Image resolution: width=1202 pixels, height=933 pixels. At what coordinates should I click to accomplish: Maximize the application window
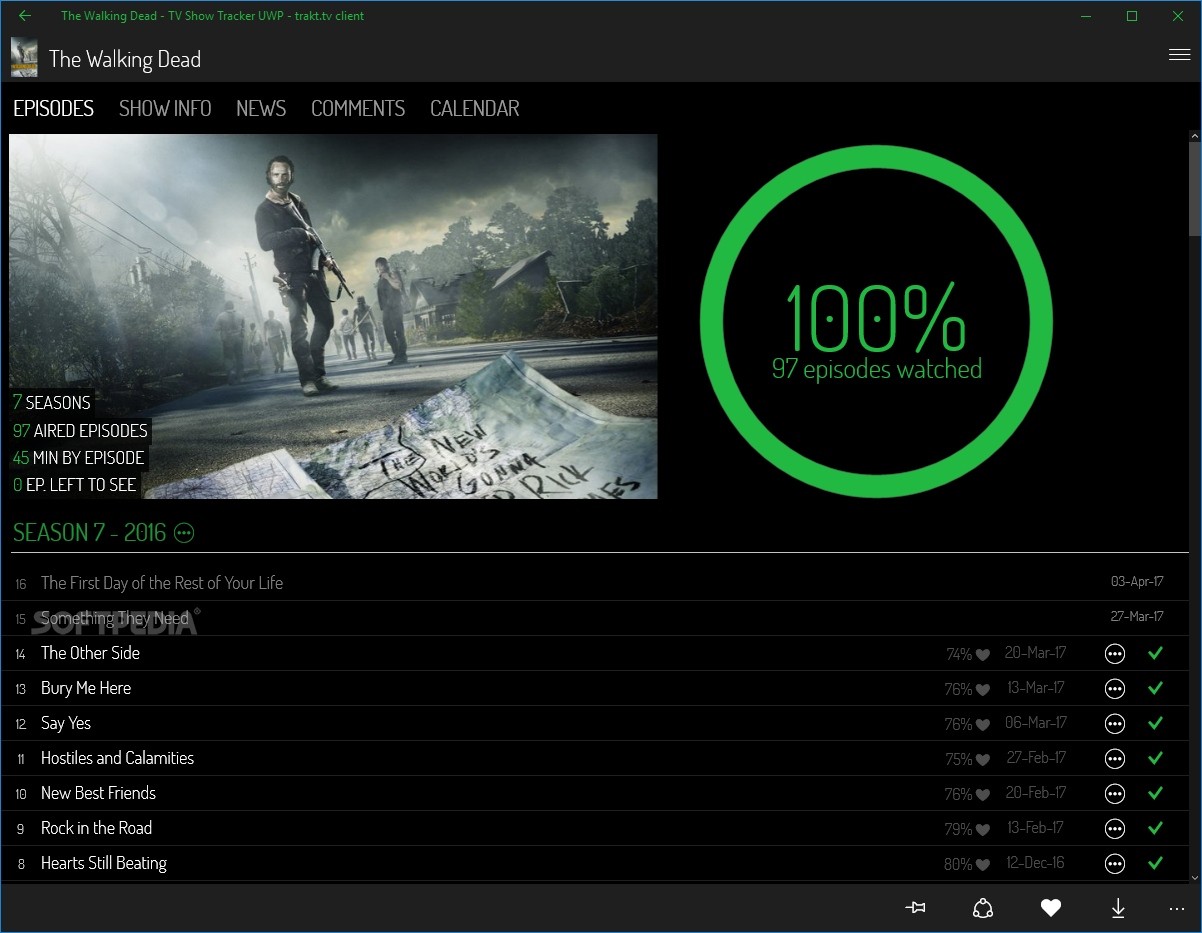[1132, 16]
